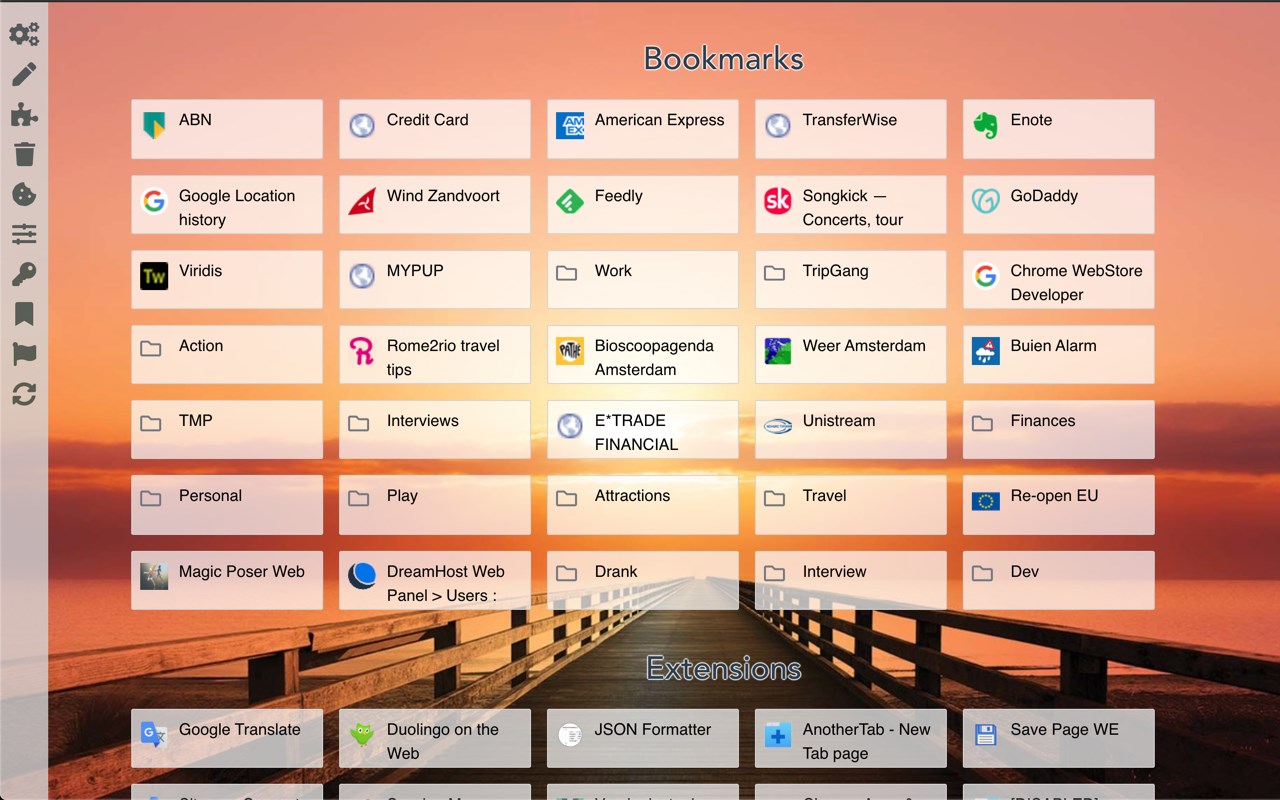Click the trash bin icon in sidebar
The image size is (1280, 800).
(24, 154)
